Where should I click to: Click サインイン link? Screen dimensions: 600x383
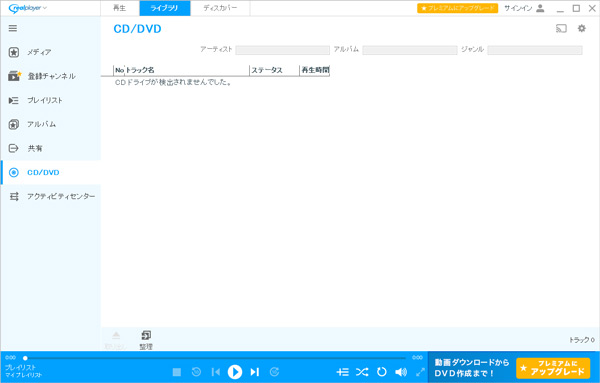[x=518, y=8]
